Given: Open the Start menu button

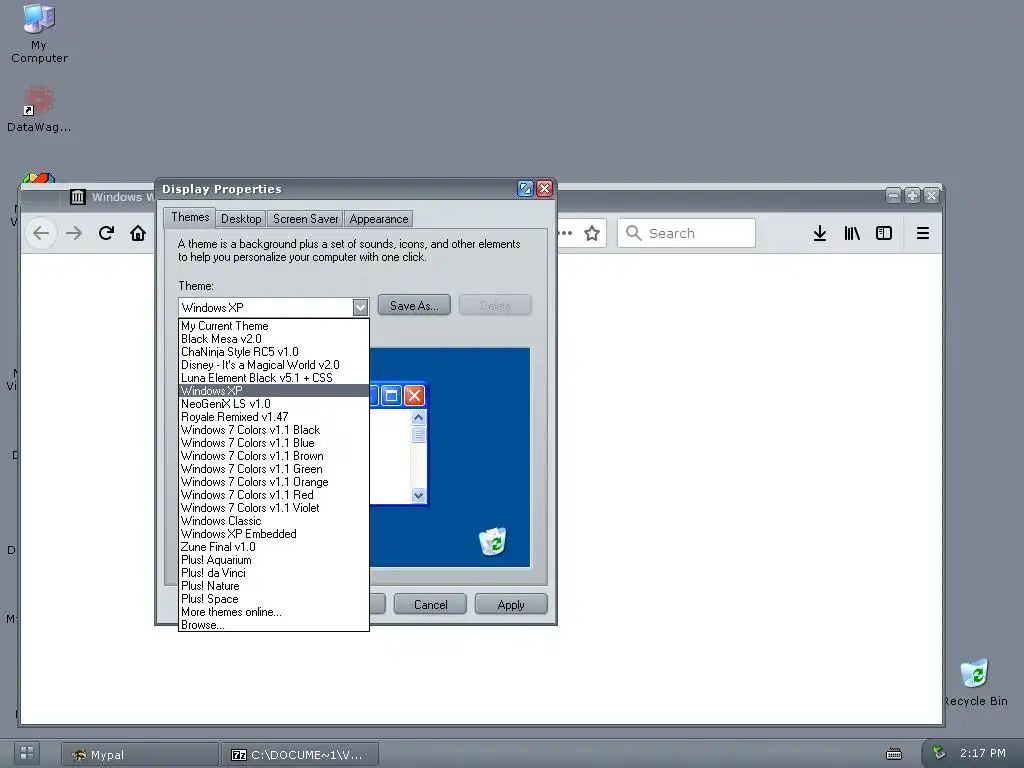Looking at the screenshot, I should tap(27, 753).
